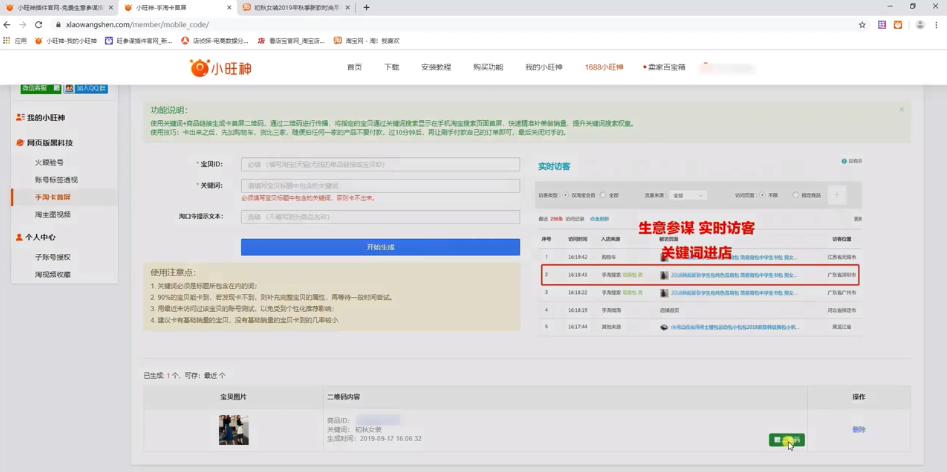Screen dimensions: 947x472
Task: Select the 仅淘宝会员 radio button
Action: tap(565, 195)
